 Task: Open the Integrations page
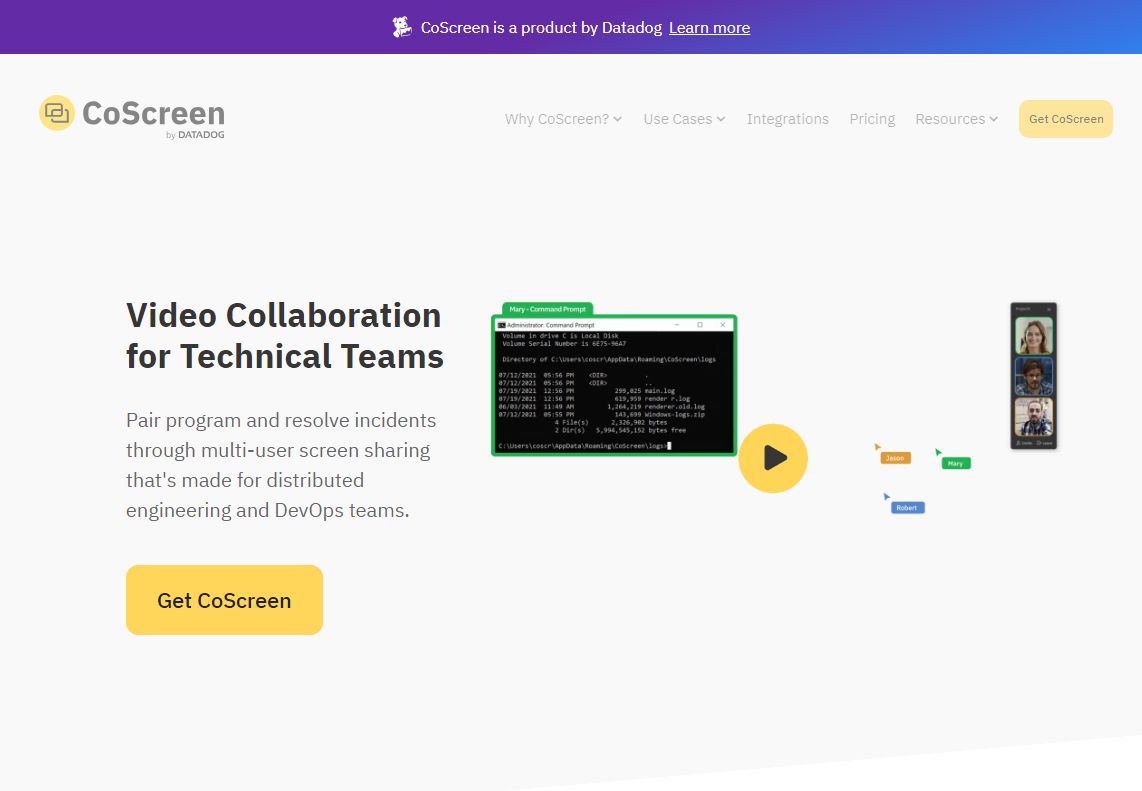[787, 119]
